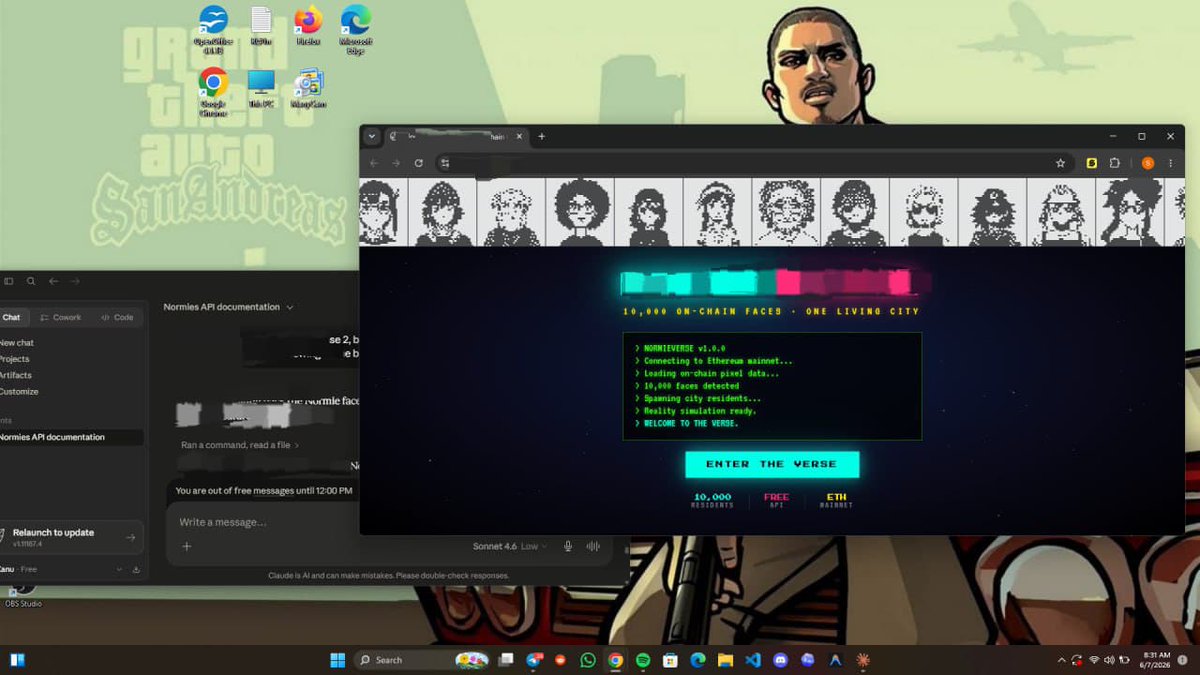This screenshot has height=675, width=1200.
Task: Click the Windows Start button
Action: pos(338,660)
